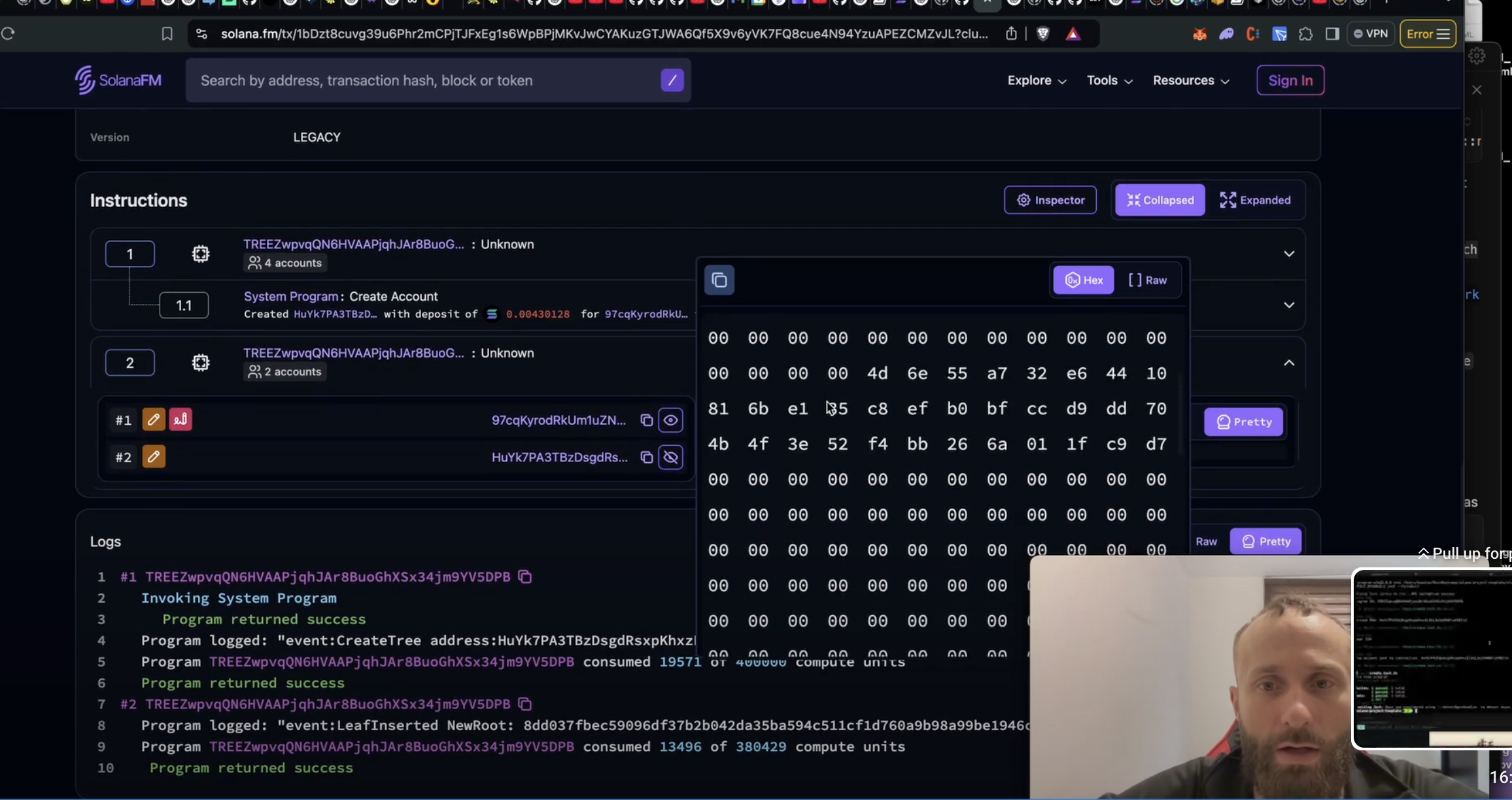The height and width of the screenshot is (800, 1512).
Task: Click the slash shortcut icon in search
Action: (672, 80)
